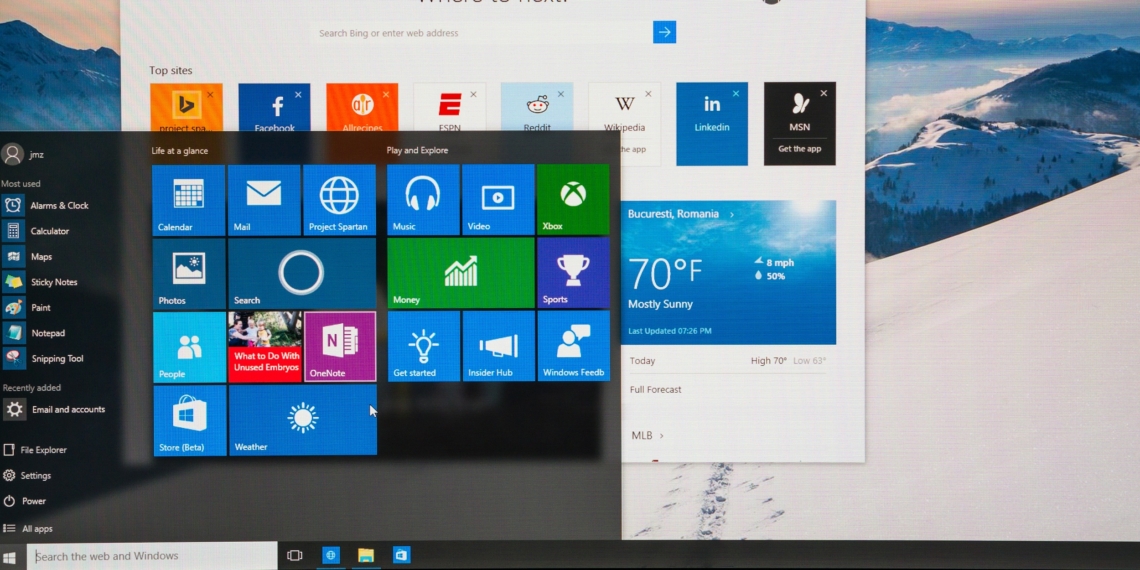Click the blue Go arrow button
The width and height of the screenshot is (1140, 570).
[x=664, y=33]
